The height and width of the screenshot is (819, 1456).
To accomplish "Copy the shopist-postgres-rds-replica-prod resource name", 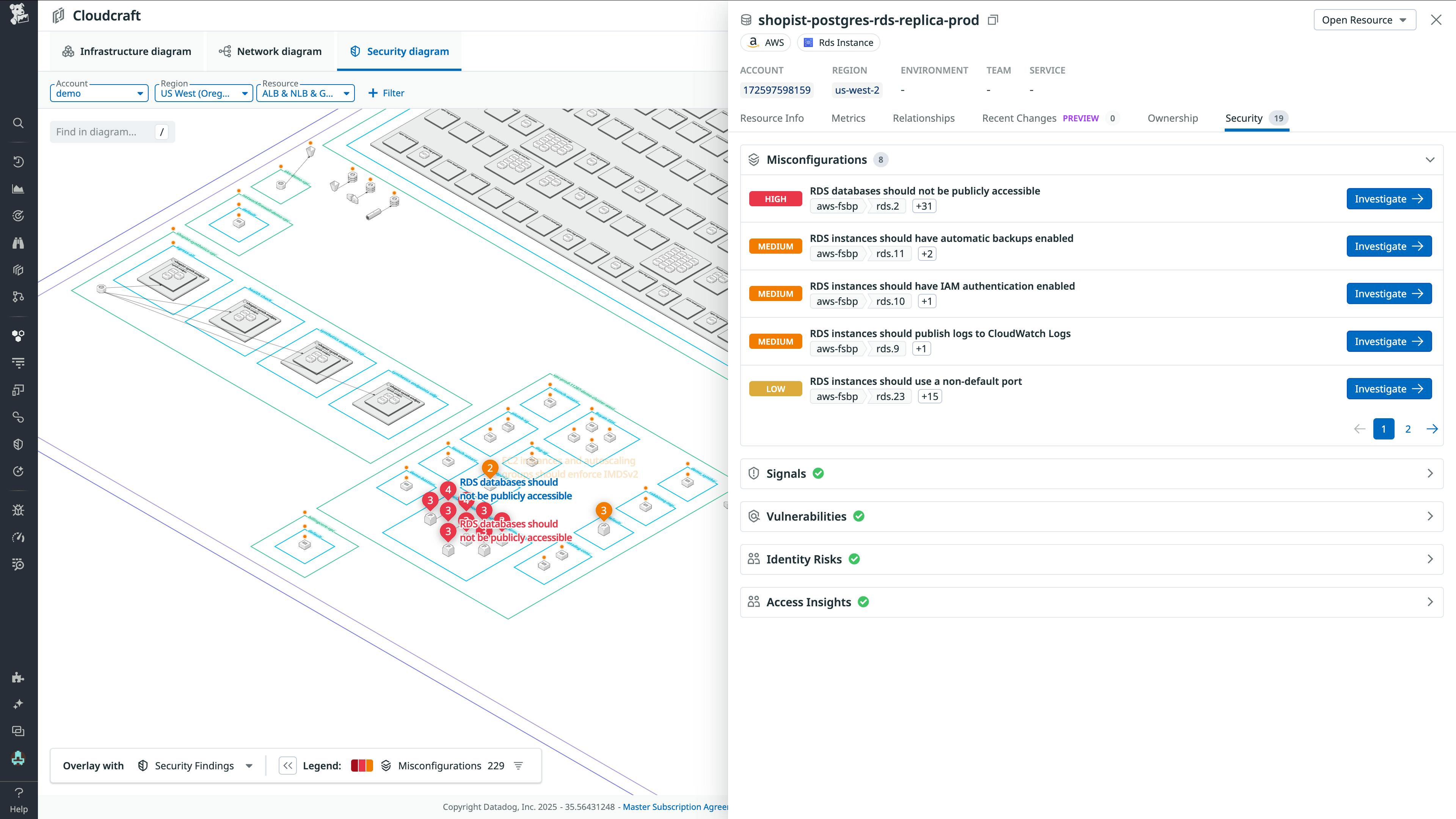I will [x=993, y=20].
